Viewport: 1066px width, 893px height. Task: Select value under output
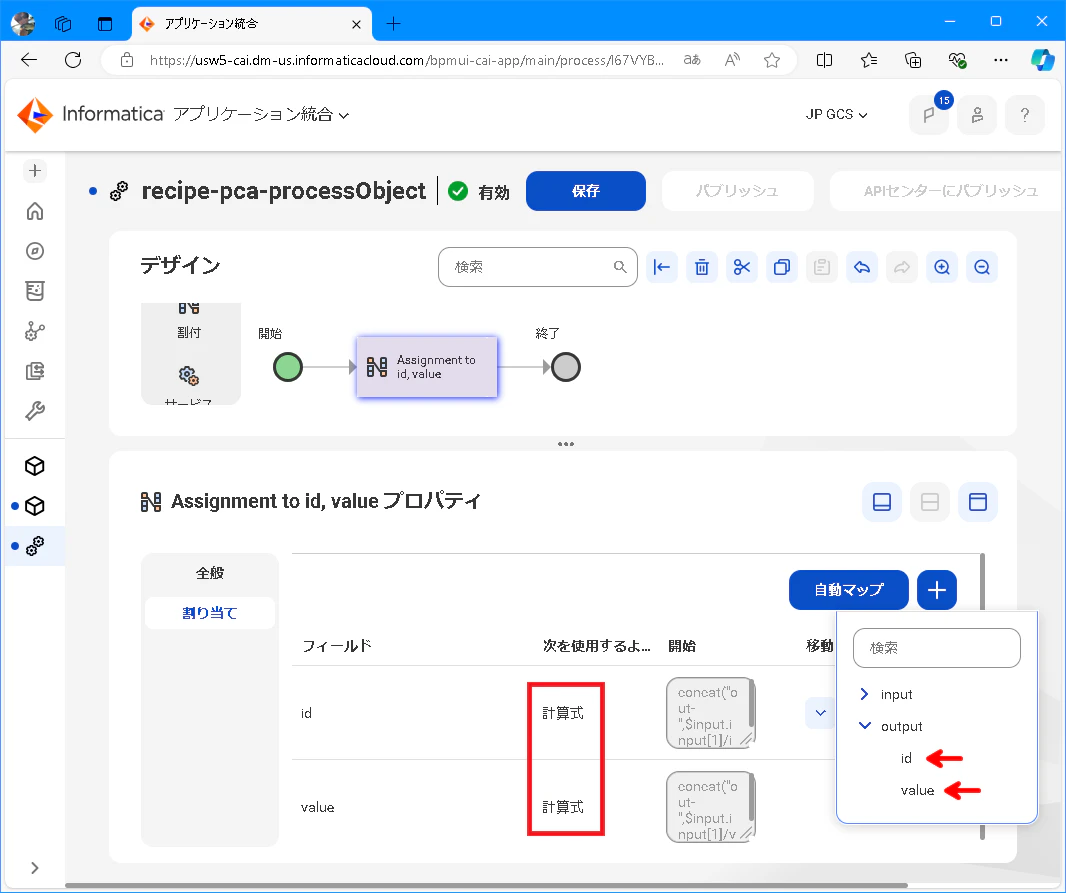pos(917,790)
